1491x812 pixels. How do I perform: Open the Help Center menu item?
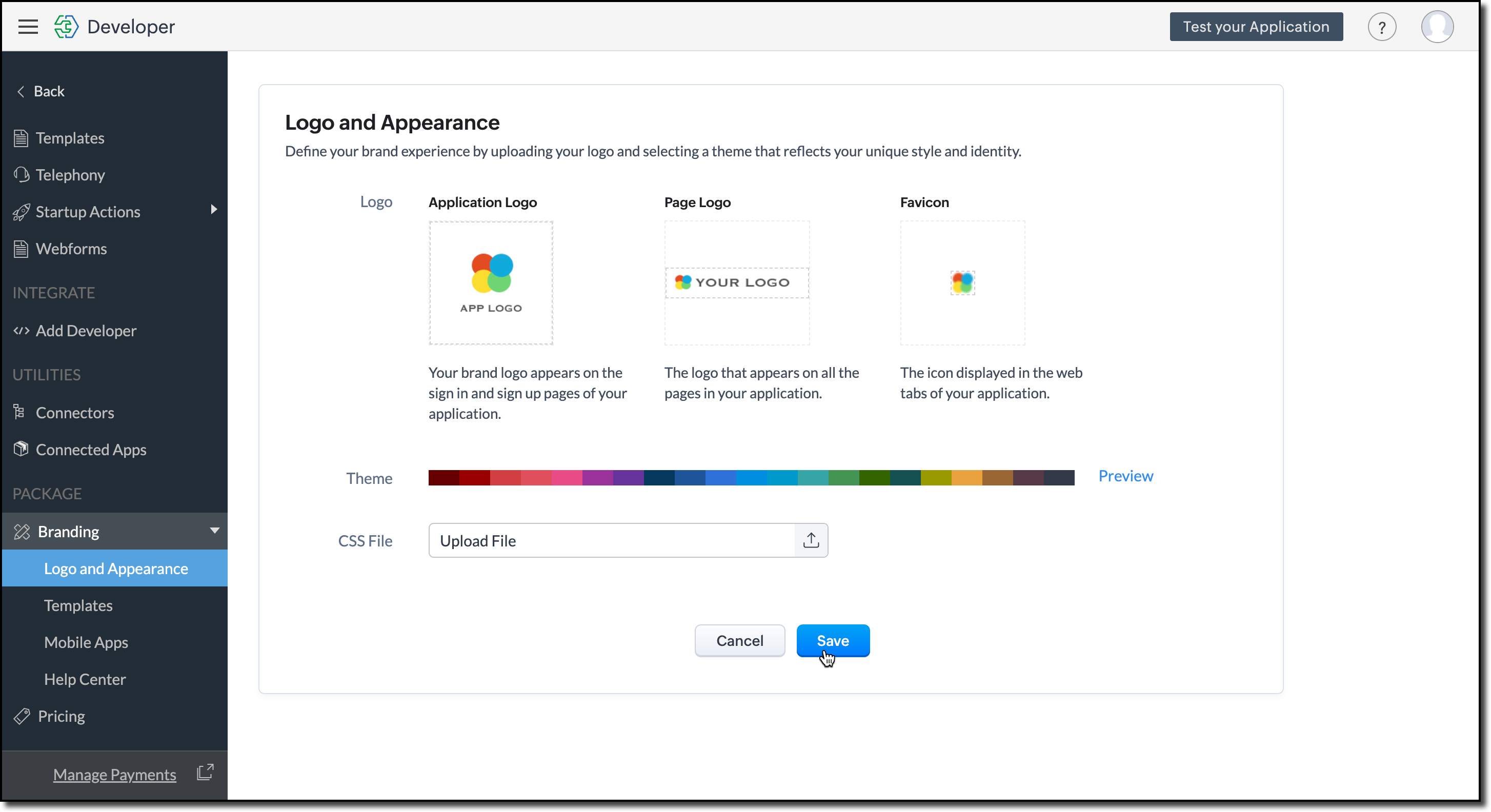[x=85, y=679]
